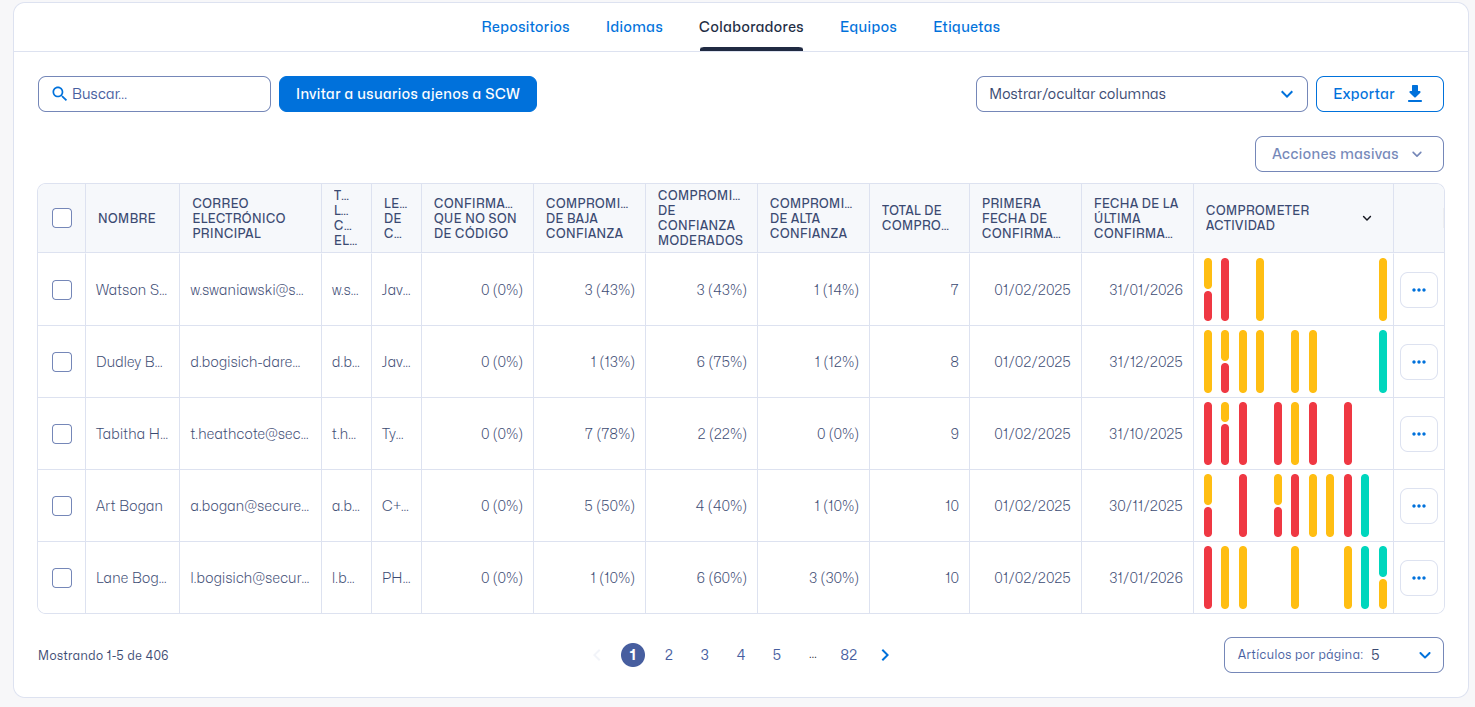1475x707 pixels.
Task: Open three-dot menu for Lane row
Action: [1418, 578]
